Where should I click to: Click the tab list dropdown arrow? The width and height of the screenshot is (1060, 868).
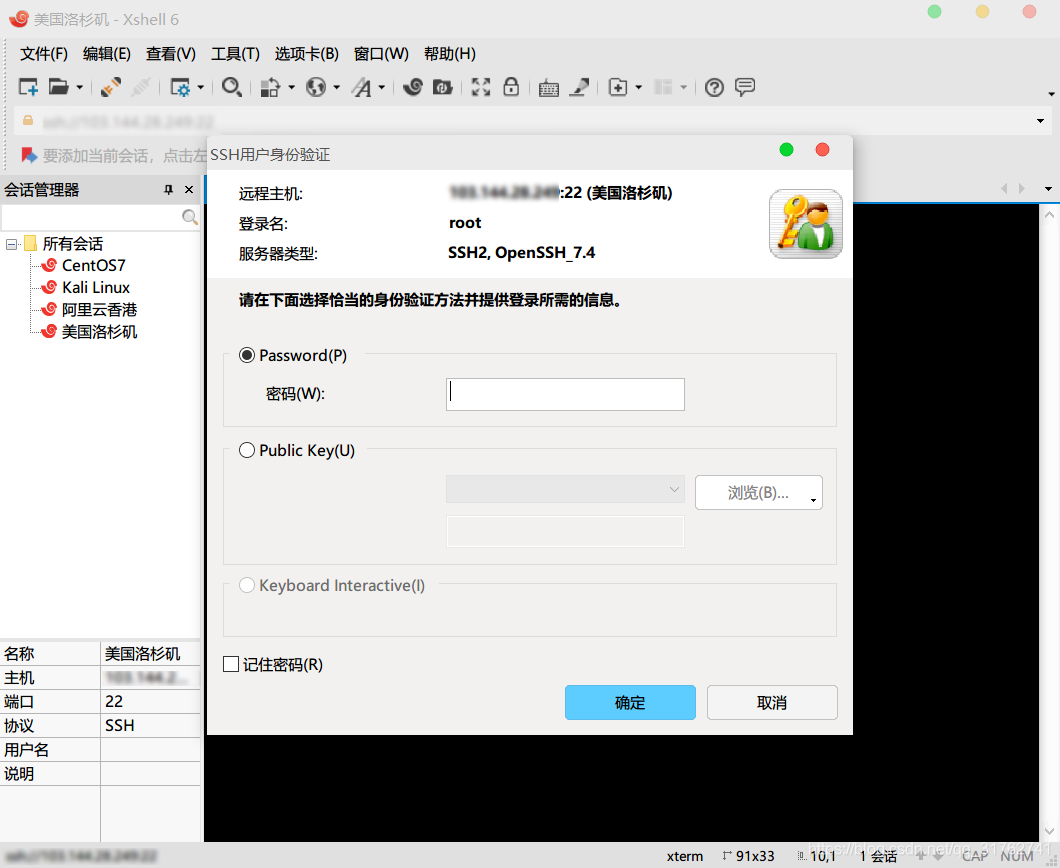[1049, 189]
